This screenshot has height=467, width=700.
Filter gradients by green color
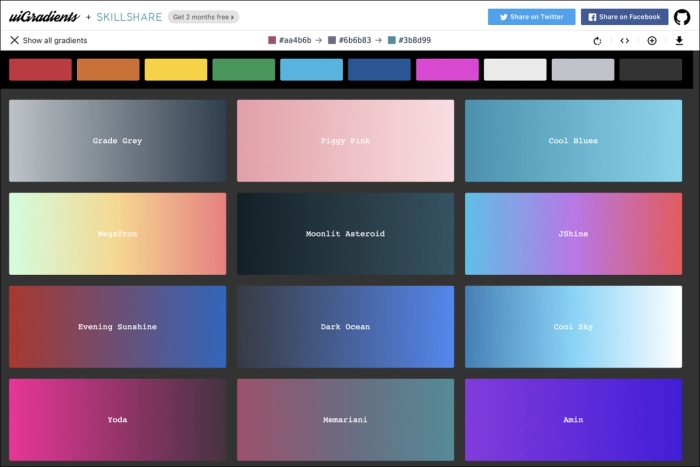pos(244,70)
